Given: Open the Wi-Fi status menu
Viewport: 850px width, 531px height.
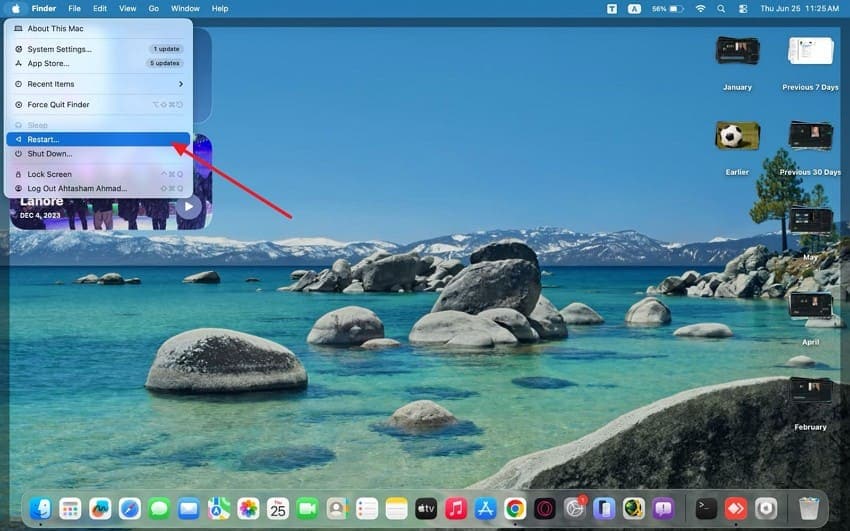Looking at the screenshot, I should point(700,9).
